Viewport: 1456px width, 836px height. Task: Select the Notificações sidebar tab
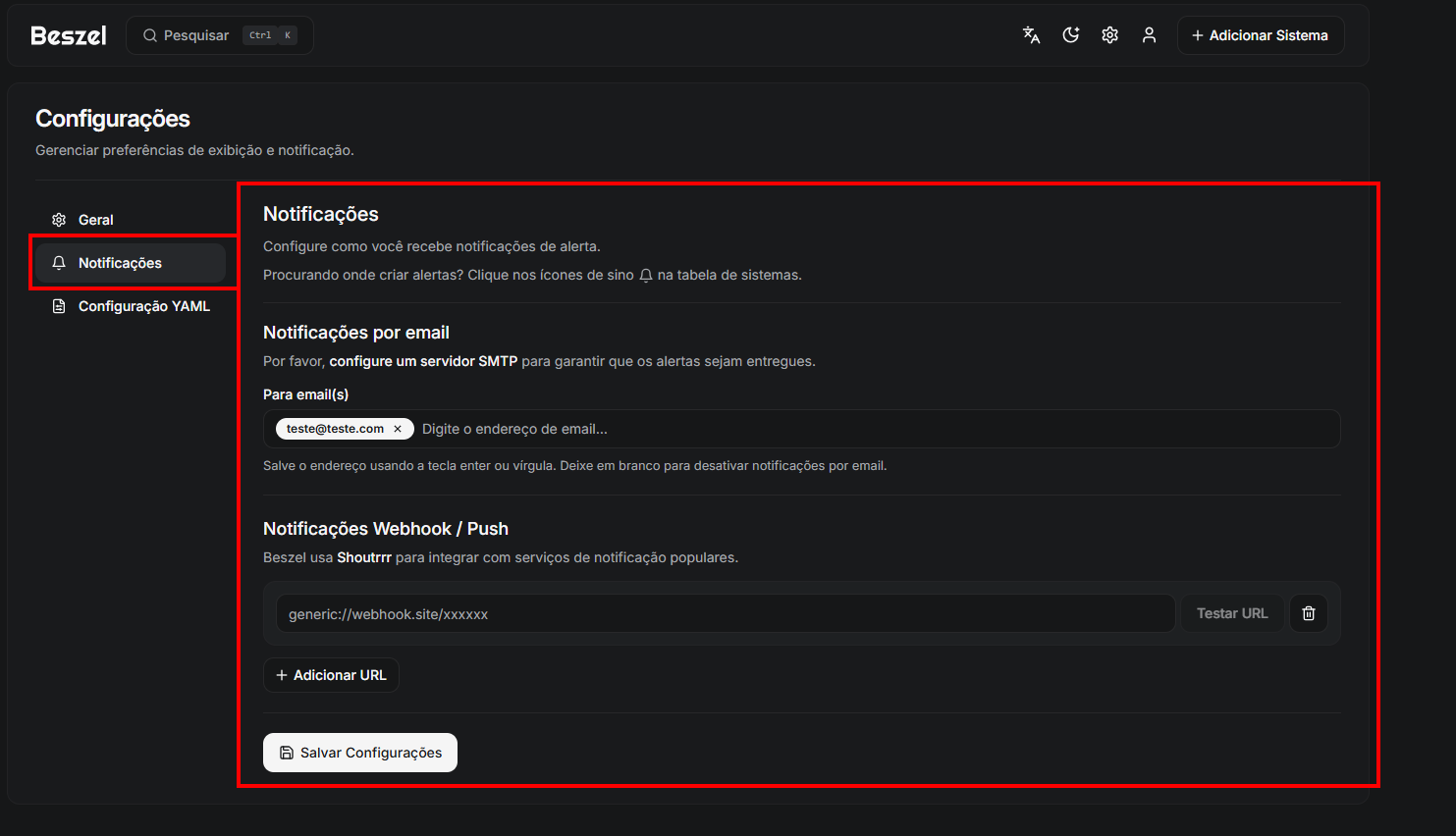click(x=120, y=263)
